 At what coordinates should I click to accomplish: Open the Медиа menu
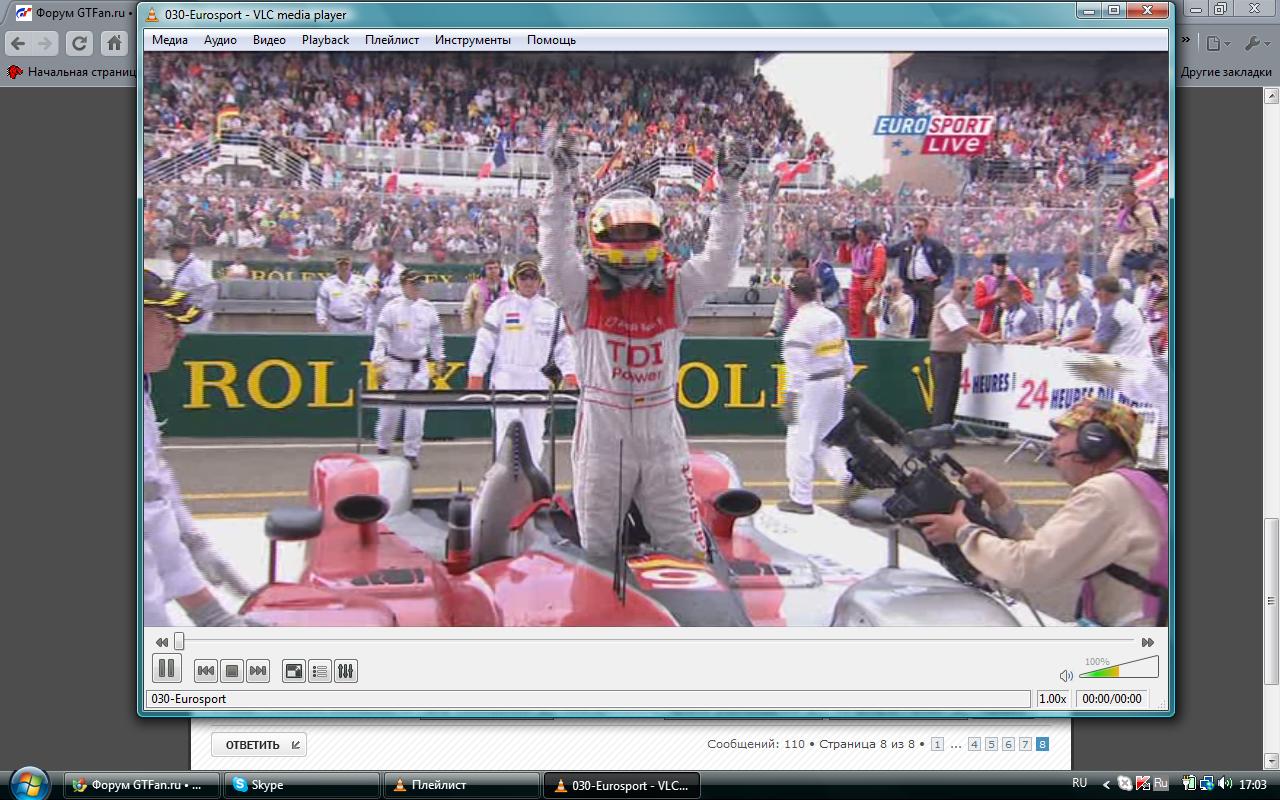(x=170, y=40)
